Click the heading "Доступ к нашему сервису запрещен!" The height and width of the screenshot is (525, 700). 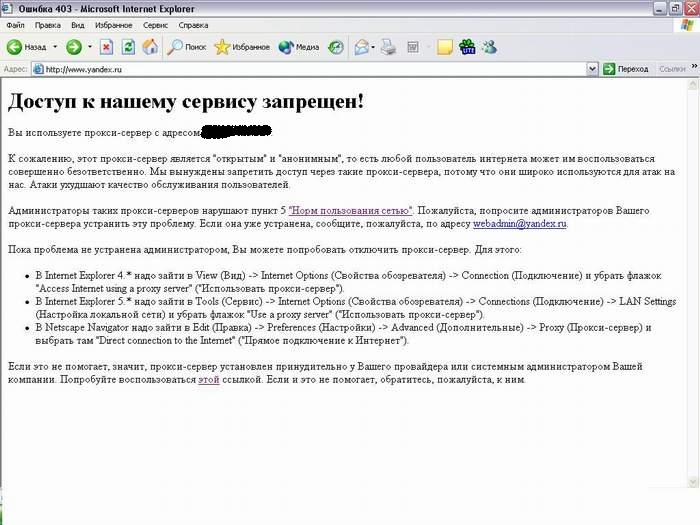point(186,101)
